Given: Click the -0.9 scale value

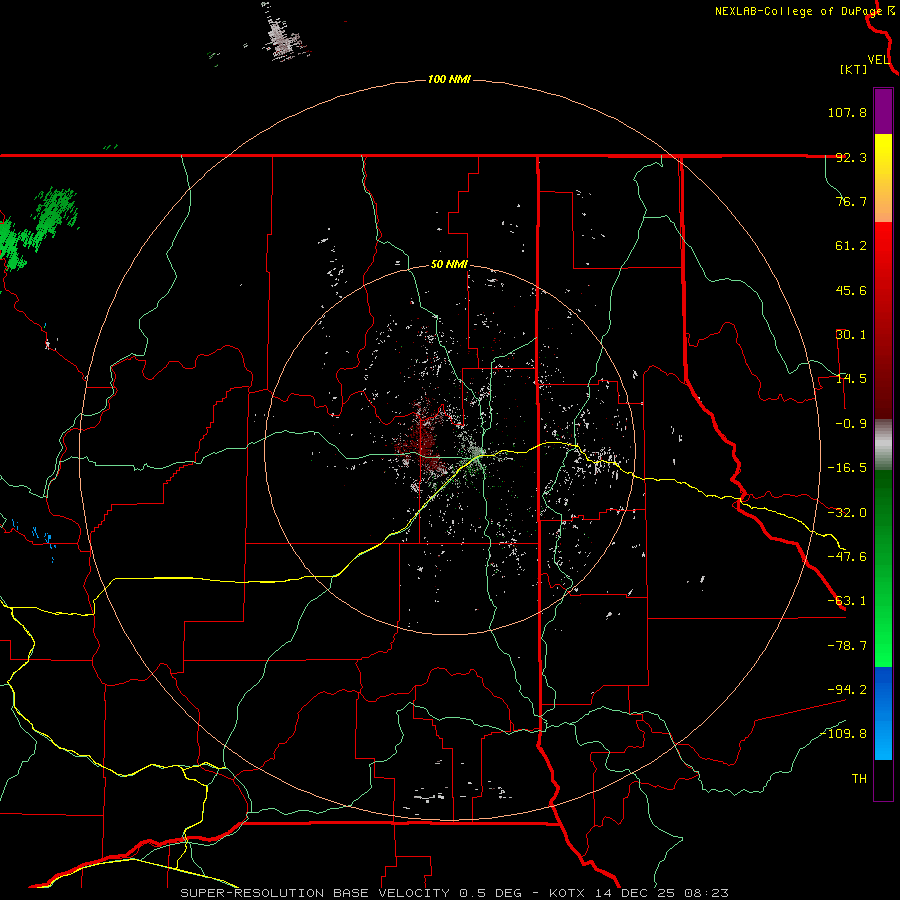Looking at the screenshot, I should tap(851, 424).
